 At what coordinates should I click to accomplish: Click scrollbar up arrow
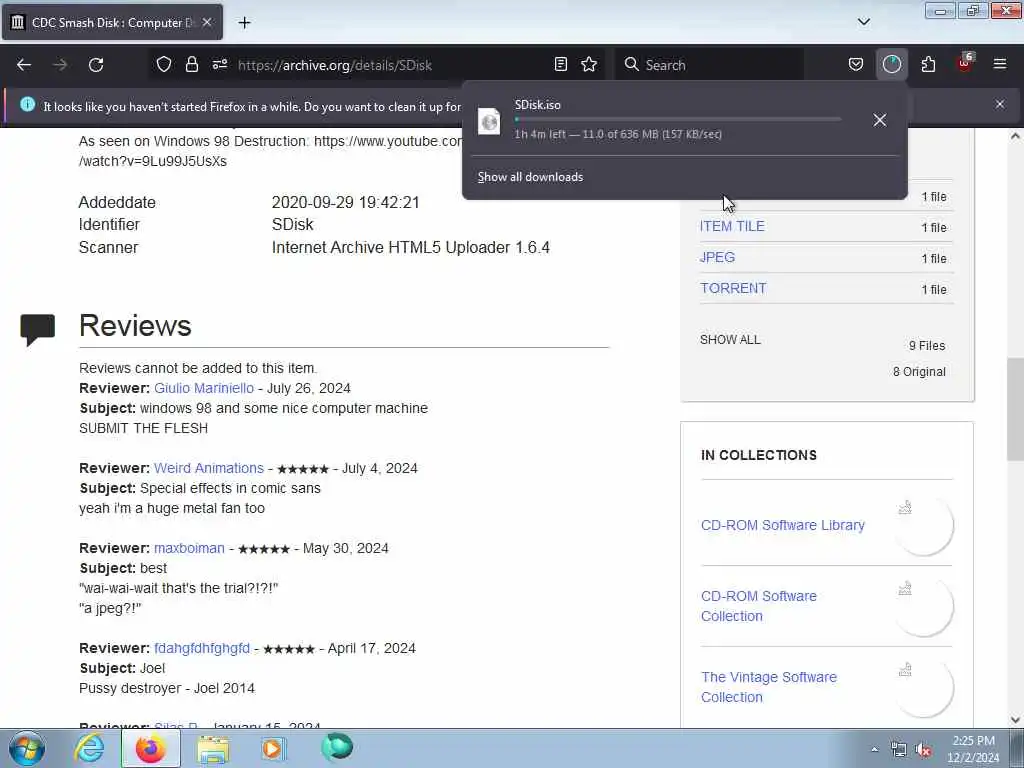pyautogui.click(x=1015, y=136)
